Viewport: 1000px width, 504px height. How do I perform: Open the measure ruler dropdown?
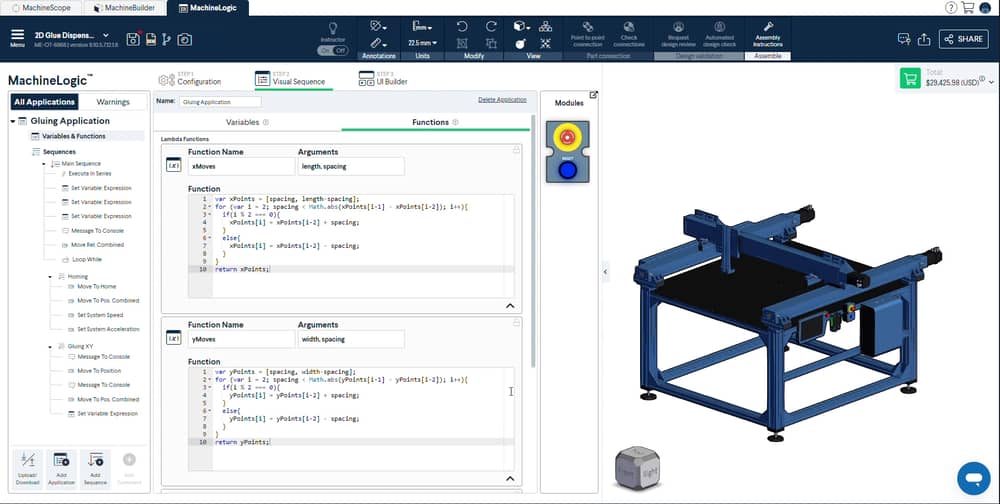point(378,43)
